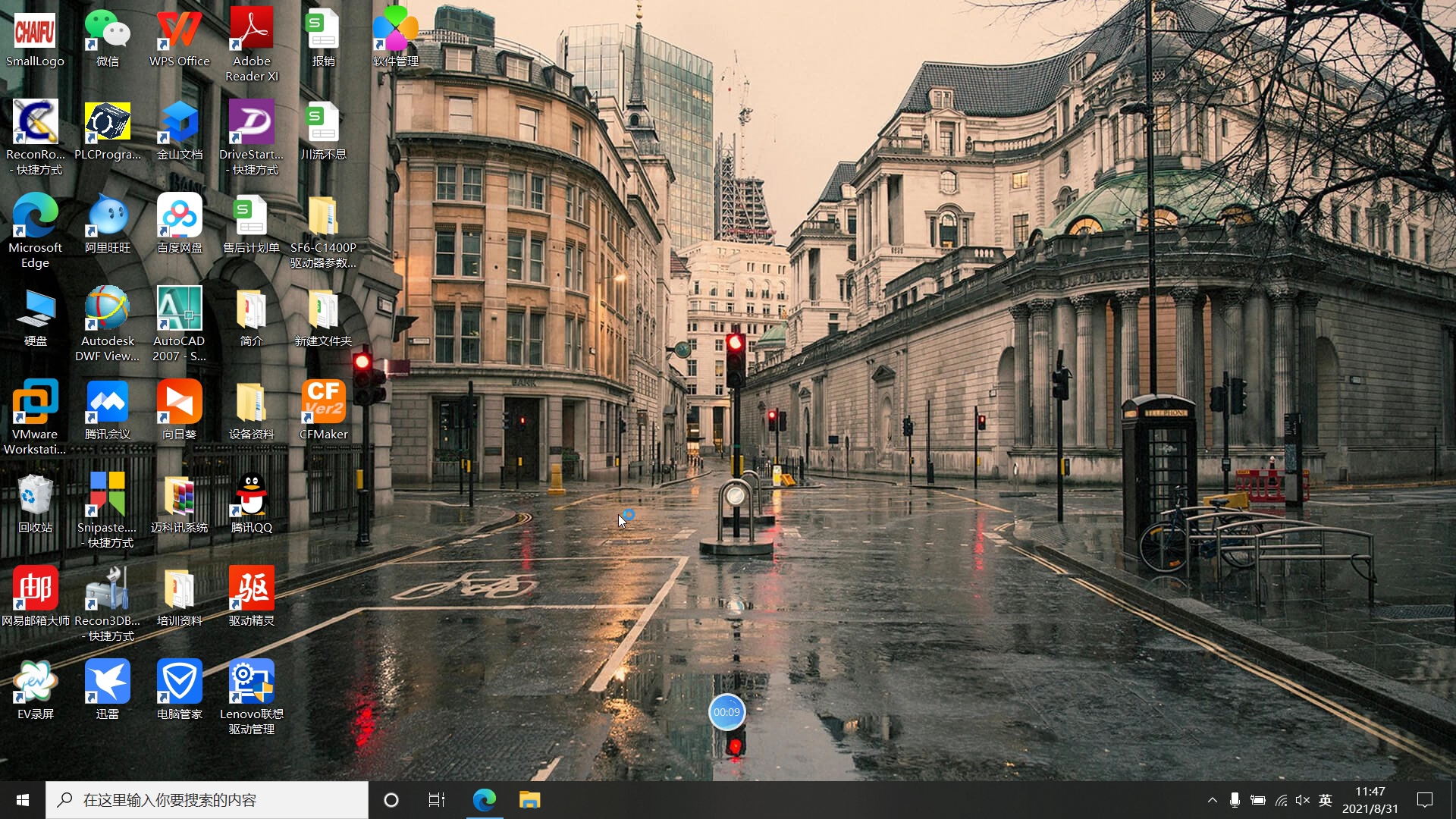Select the WPS Office desktop shortcut
Image resolution: width=1456 pixels, height=819 pixels.
179,30
